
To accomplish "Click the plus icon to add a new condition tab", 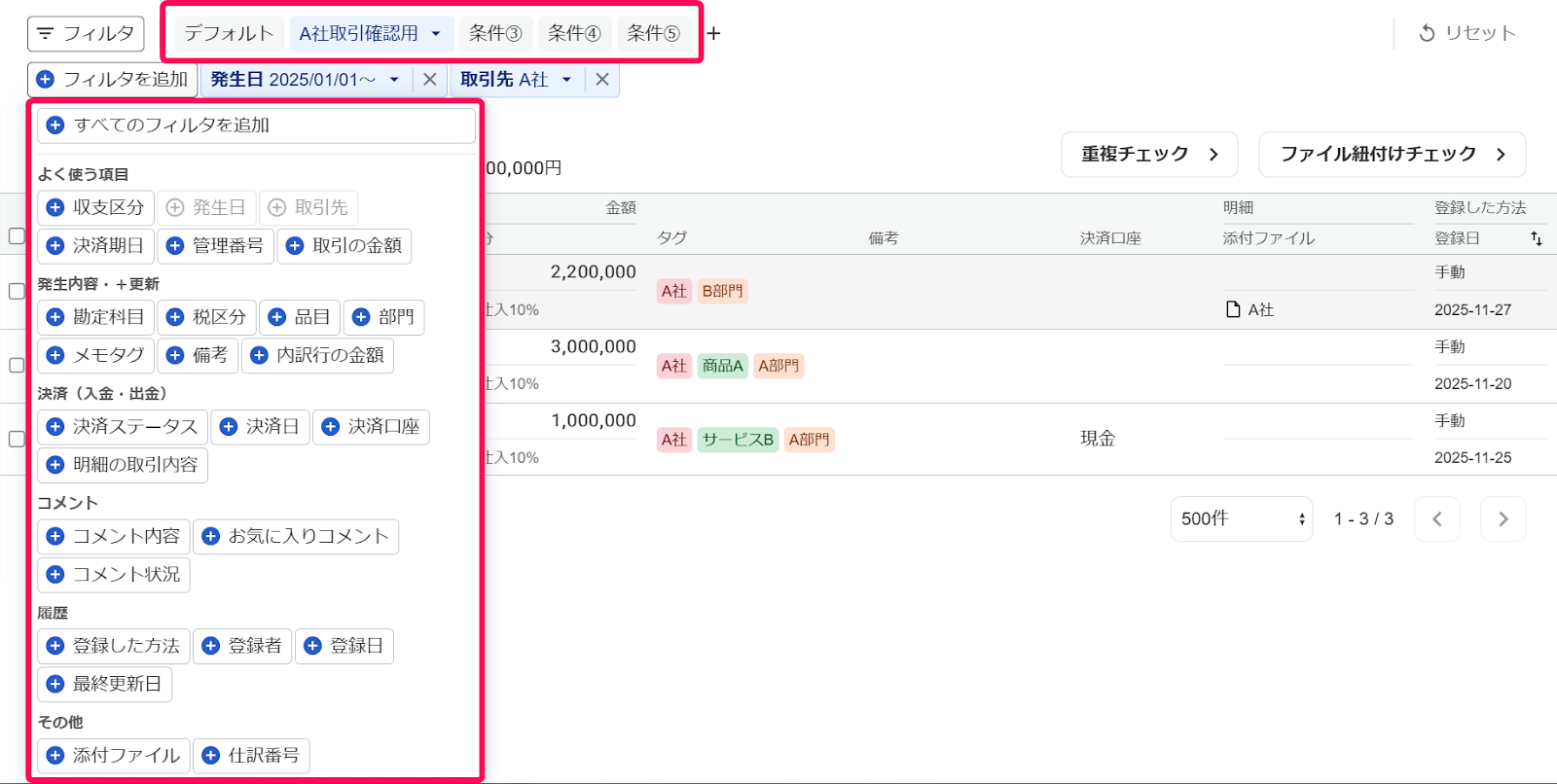I will coord(713,34).
